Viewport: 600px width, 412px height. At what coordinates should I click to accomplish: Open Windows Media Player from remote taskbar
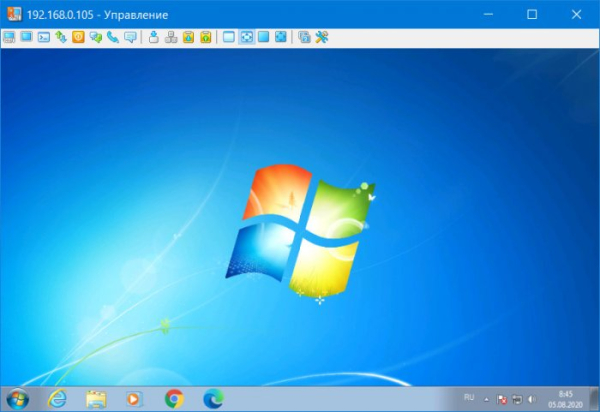point(134,398)
